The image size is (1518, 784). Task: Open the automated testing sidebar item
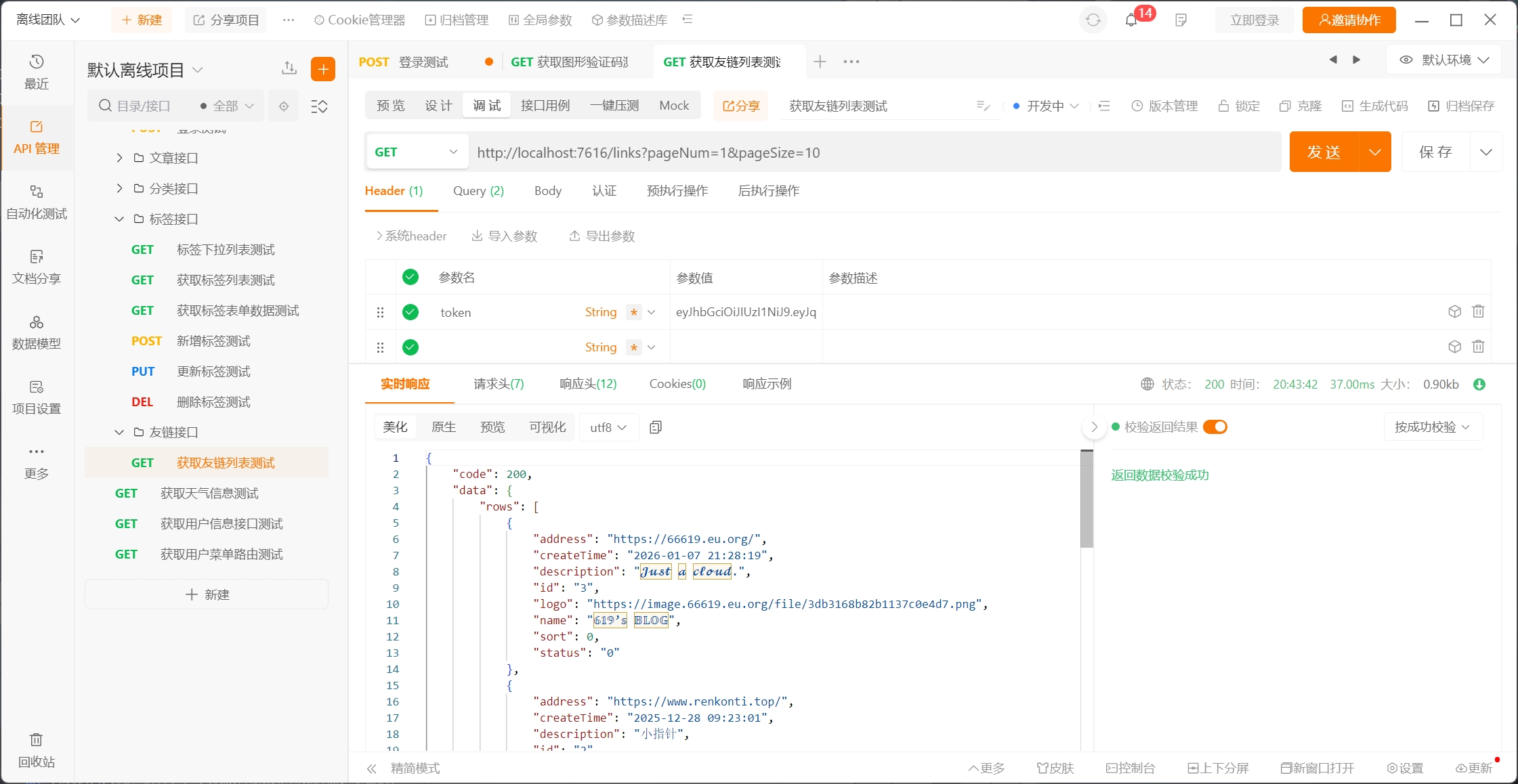(x=37, y=202)
